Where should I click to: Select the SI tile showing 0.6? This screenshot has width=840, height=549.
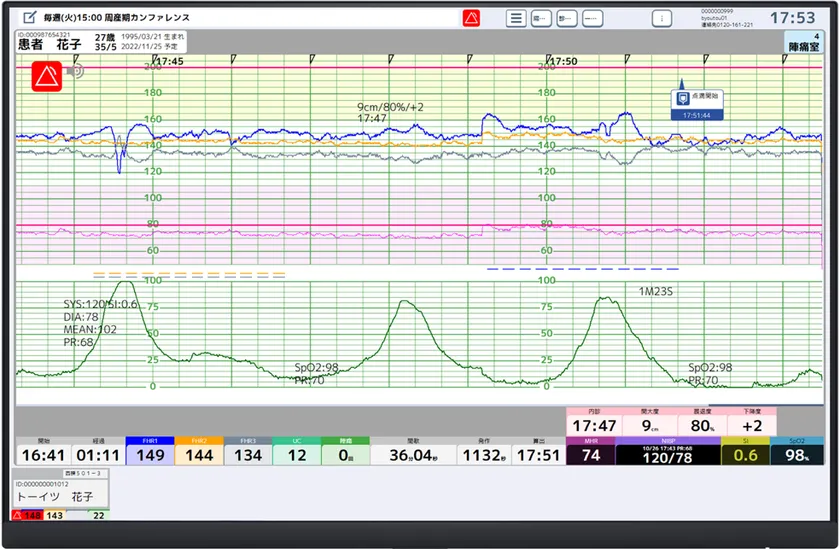(x=745, y=455)
